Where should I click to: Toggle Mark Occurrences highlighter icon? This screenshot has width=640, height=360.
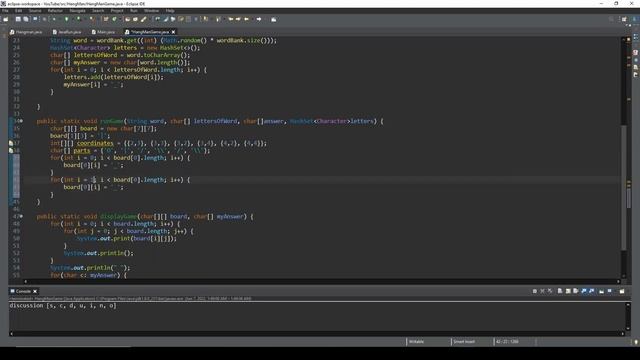click(166, 19)
